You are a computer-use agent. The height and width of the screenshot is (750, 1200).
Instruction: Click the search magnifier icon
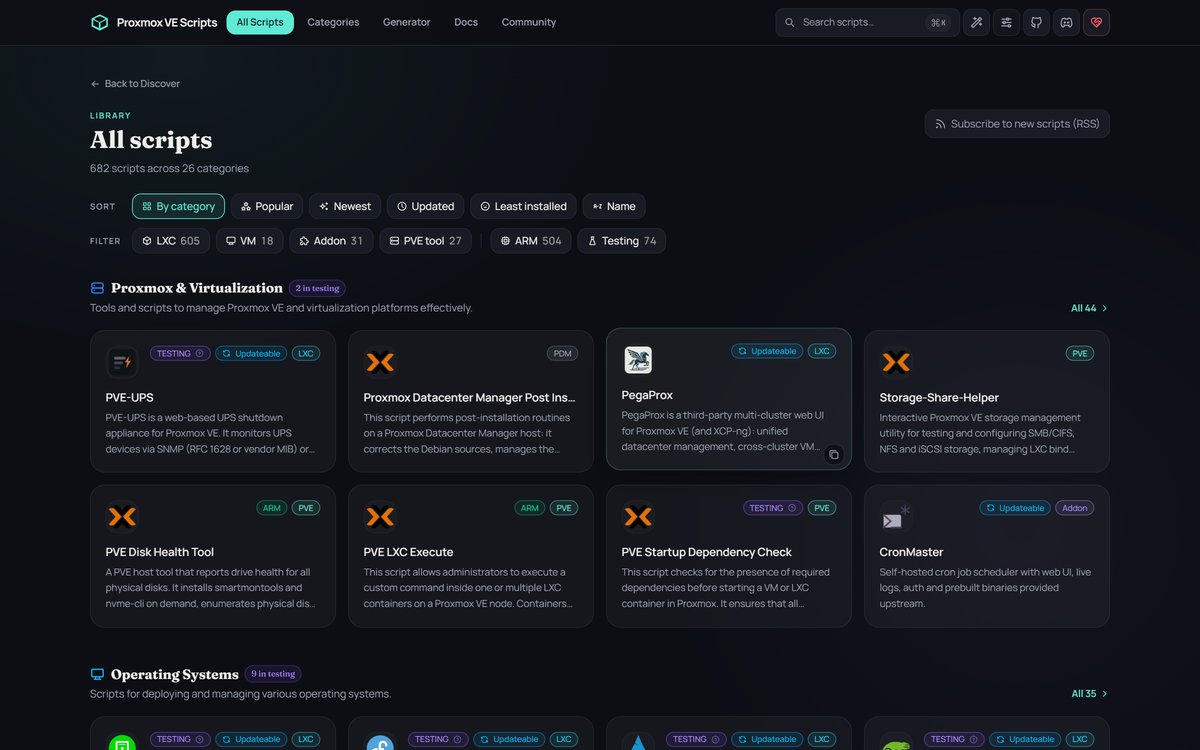pos(789,22)
